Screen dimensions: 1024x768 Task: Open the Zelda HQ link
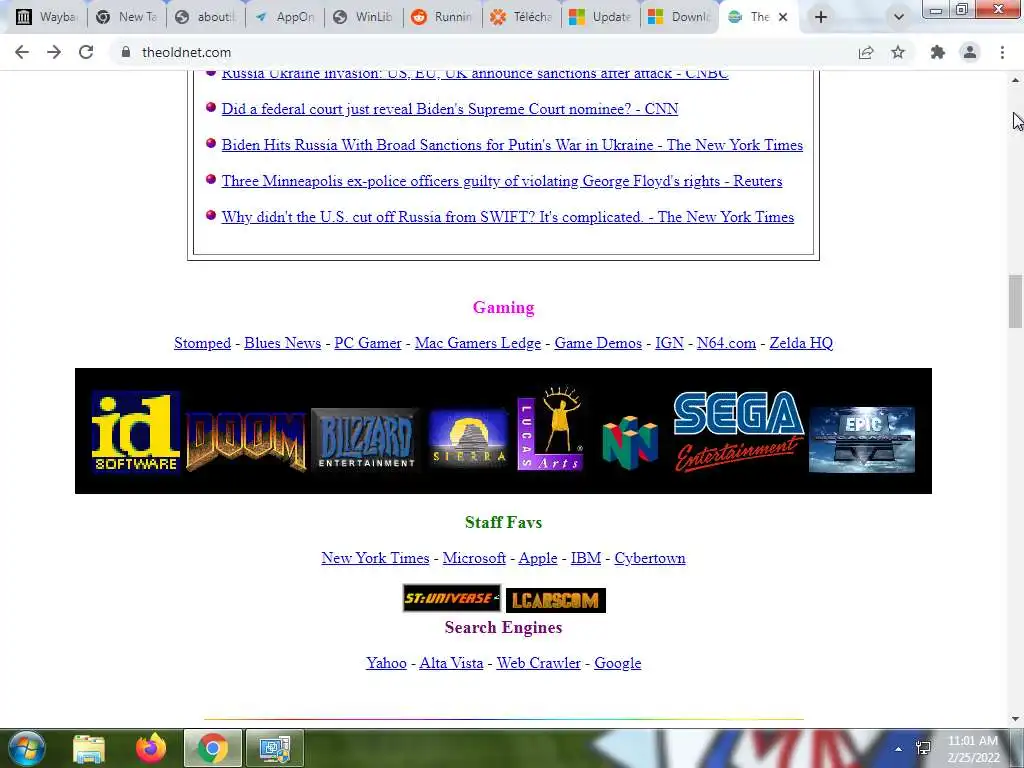coord(801,343)
